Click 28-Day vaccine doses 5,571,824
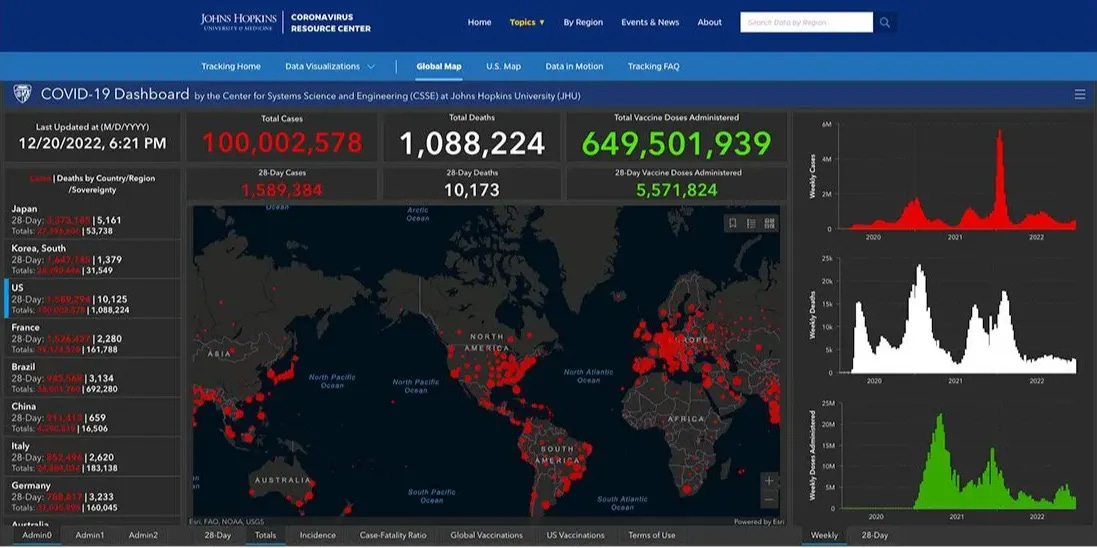 click(677, 190)
